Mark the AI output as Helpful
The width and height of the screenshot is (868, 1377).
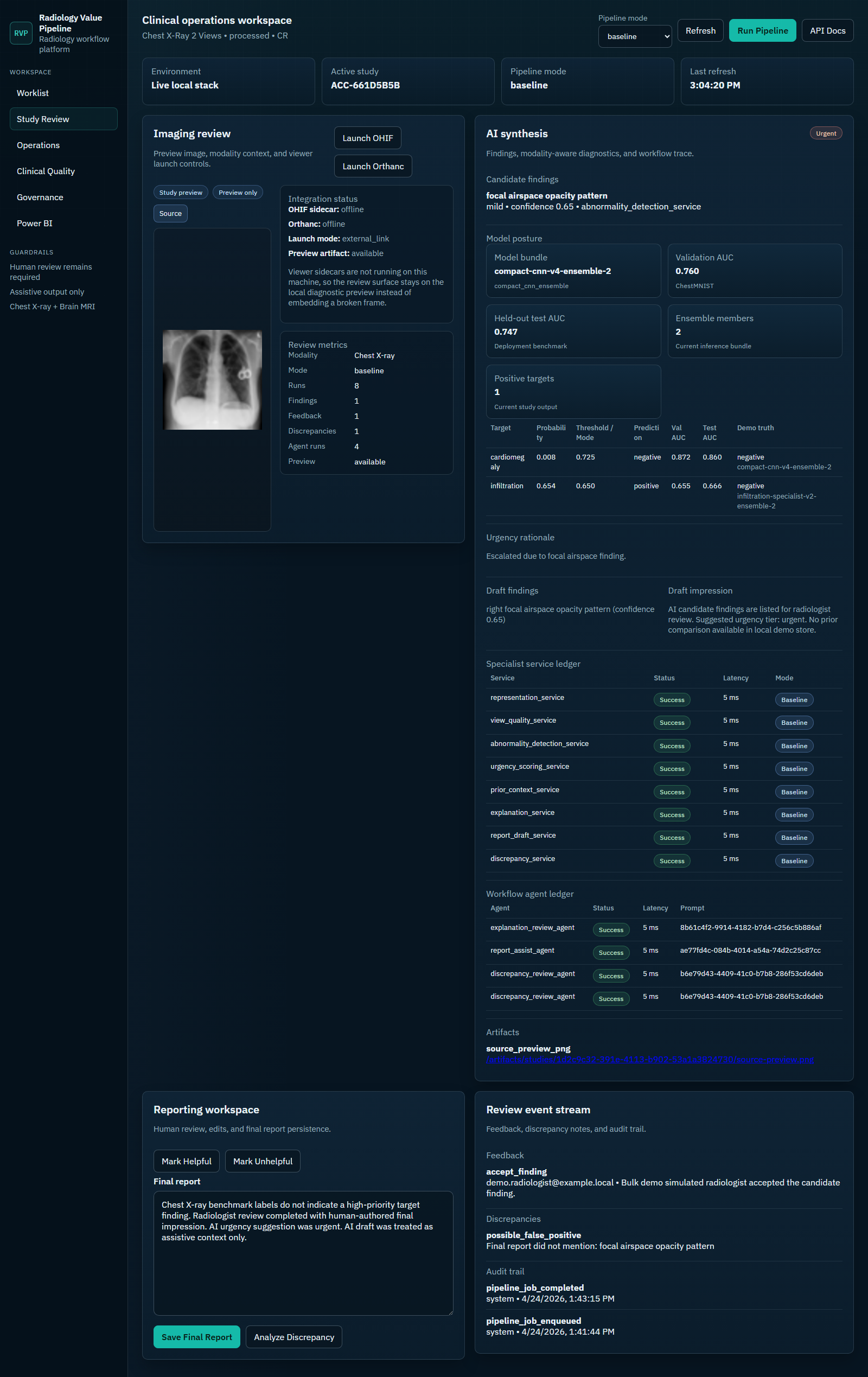tap(187, 1161)
